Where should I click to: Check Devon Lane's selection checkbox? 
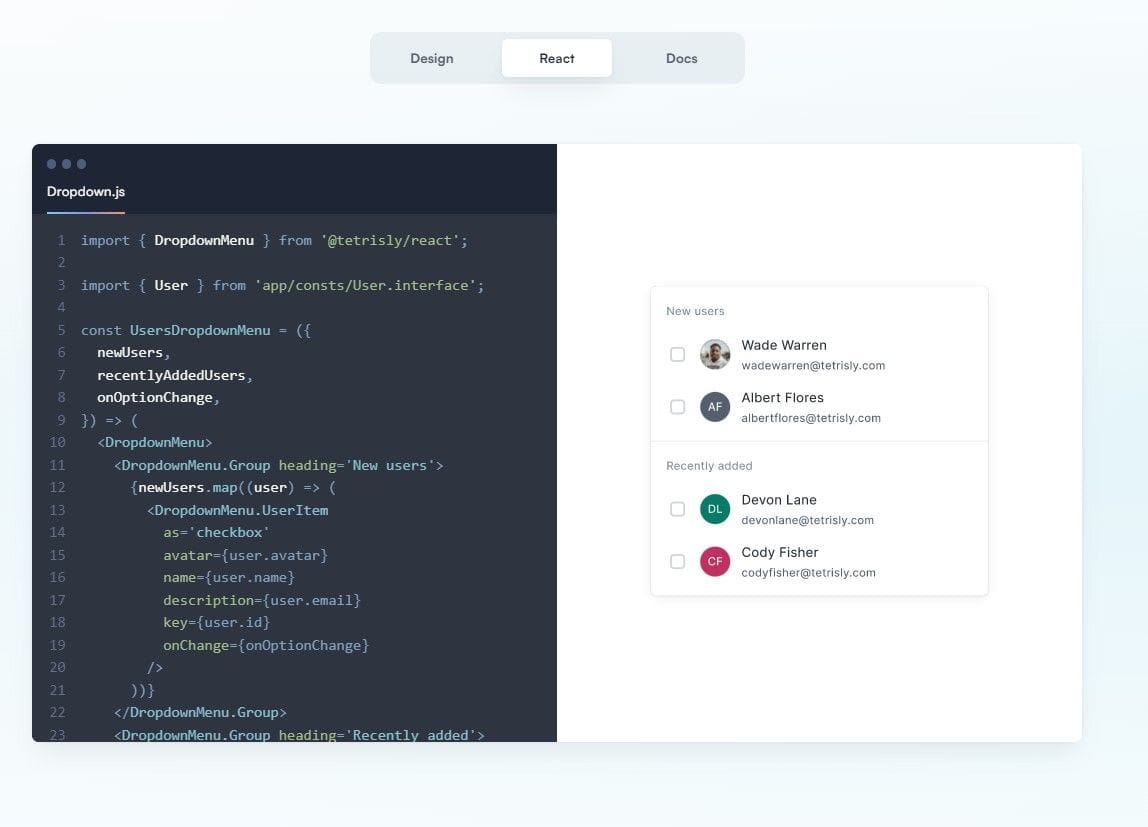677,509
